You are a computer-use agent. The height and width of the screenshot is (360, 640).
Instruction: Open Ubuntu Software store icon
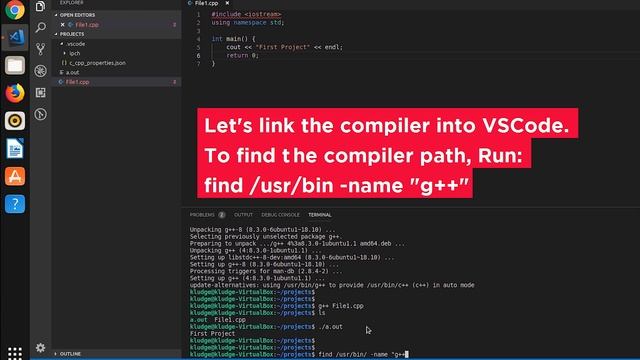coord(15,176)
